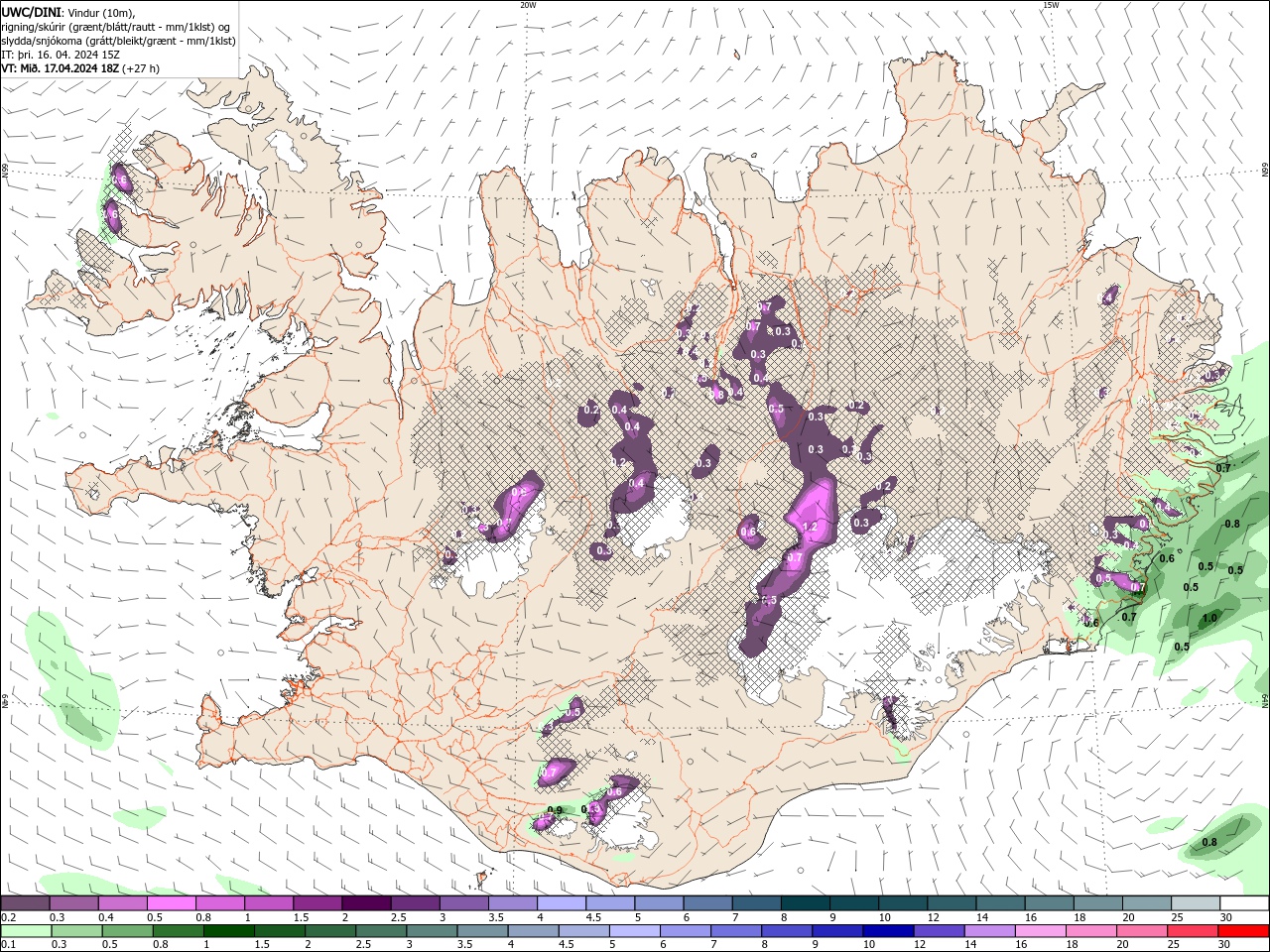Click the medium green 0.5 swatch, bottom legend row
The image size is (1270, 952).
coord(127,931)
